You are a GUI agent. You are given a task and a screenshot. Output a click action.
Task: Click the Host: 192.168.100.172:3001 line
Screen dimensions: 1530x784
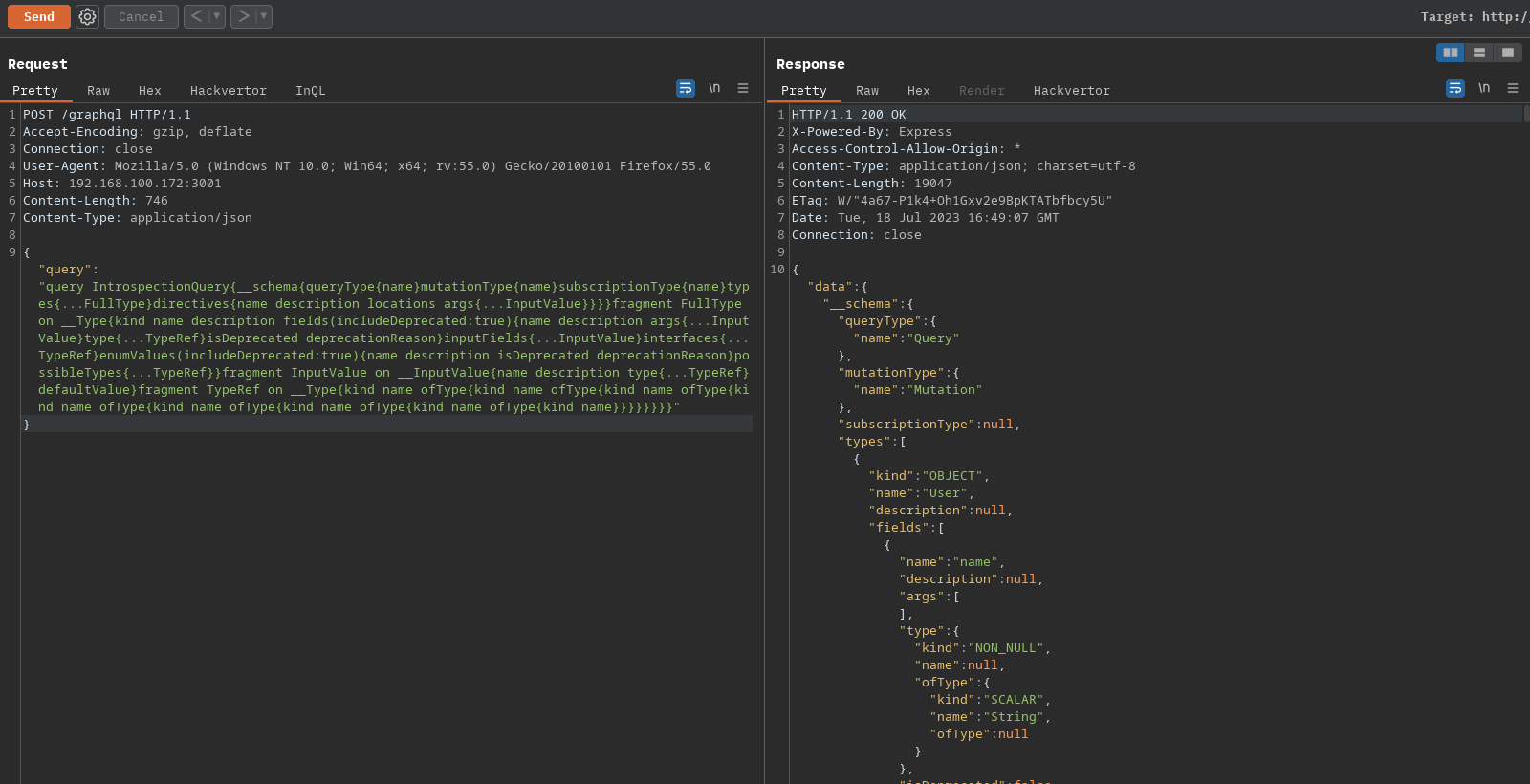(122, 184)
